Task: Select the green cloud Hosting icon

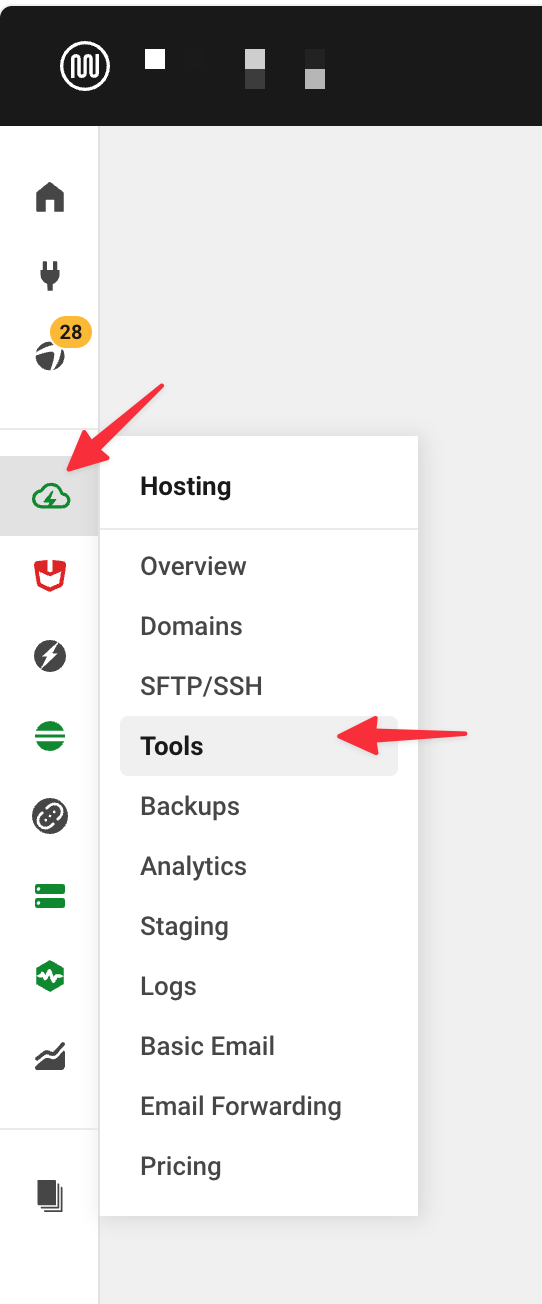Action: click(50, 496)
